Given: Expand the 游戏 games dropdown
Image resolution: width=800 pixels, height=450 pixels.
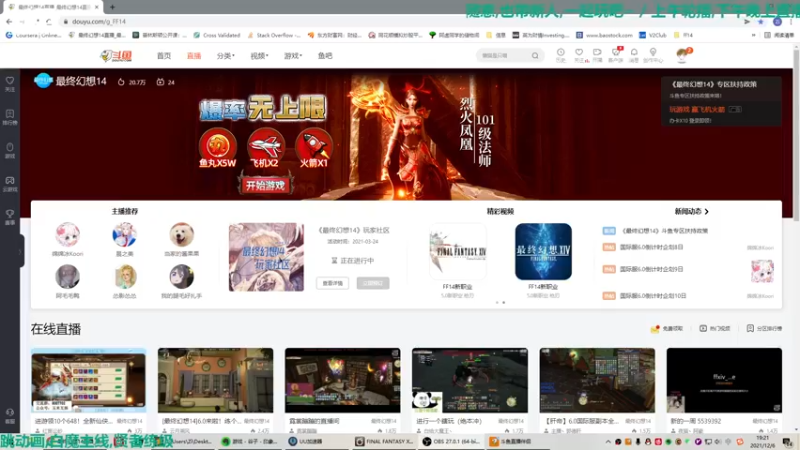Looking at the screenshot, I should tap(293, 56).
